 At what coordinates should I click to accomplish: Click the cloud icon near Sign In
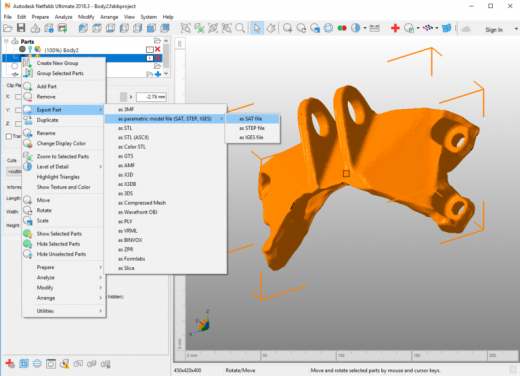tap(466, 29)
